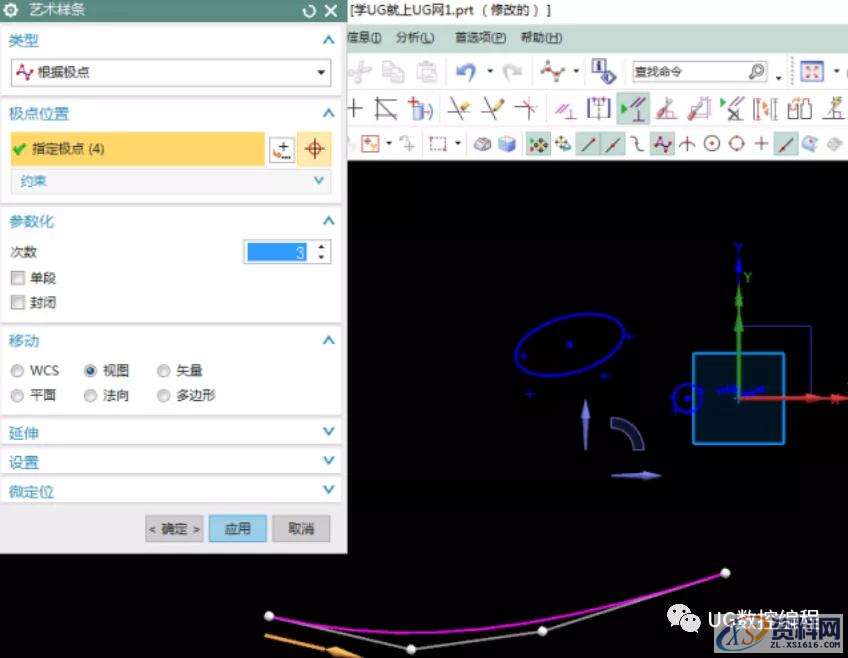Click the orange reticle icon beside 指定极点
Image resolution: width=848 pixels, height=658 pixels.
coord(314,148)
